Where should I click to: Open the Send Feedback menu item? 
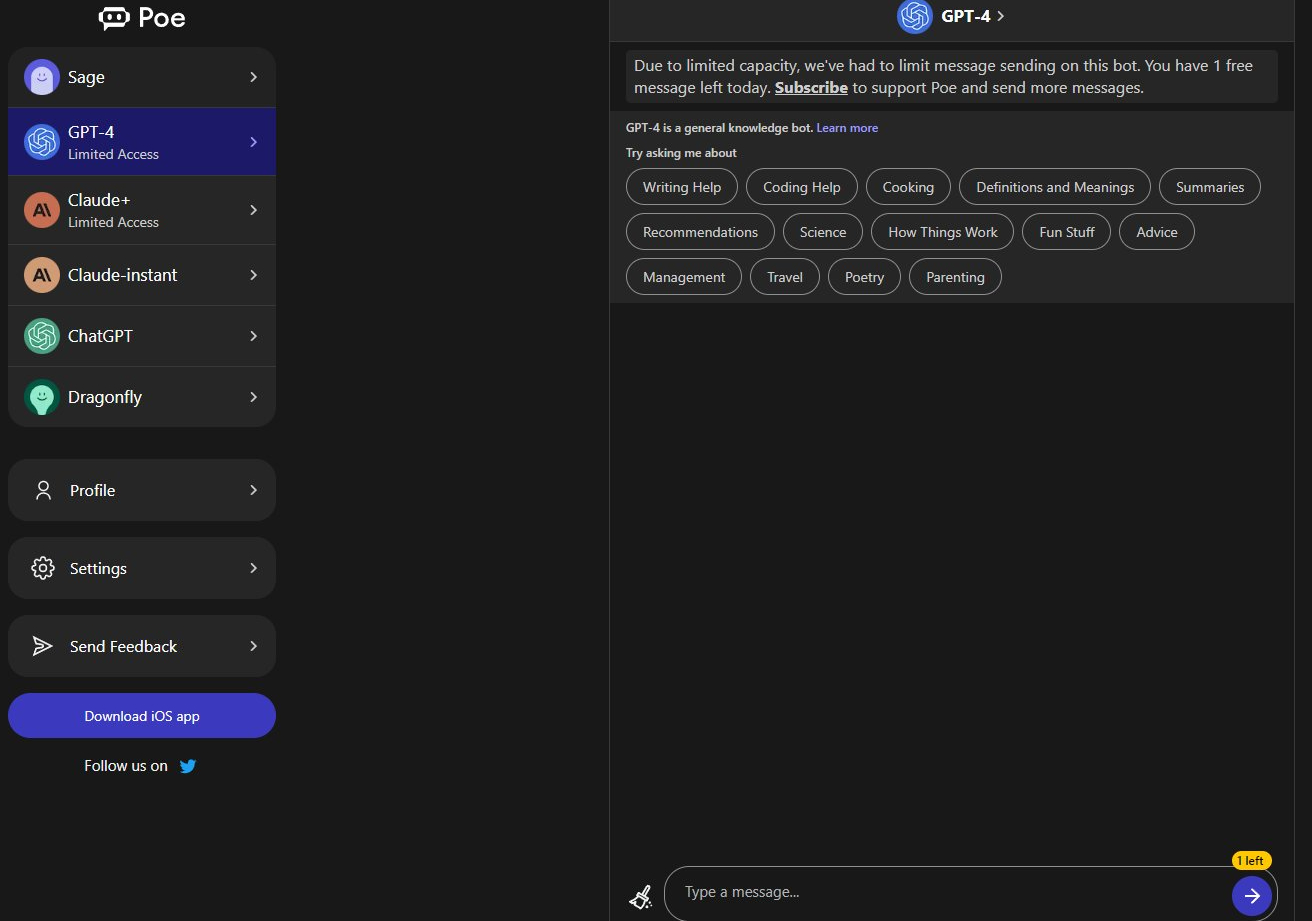tap(142, 646)
